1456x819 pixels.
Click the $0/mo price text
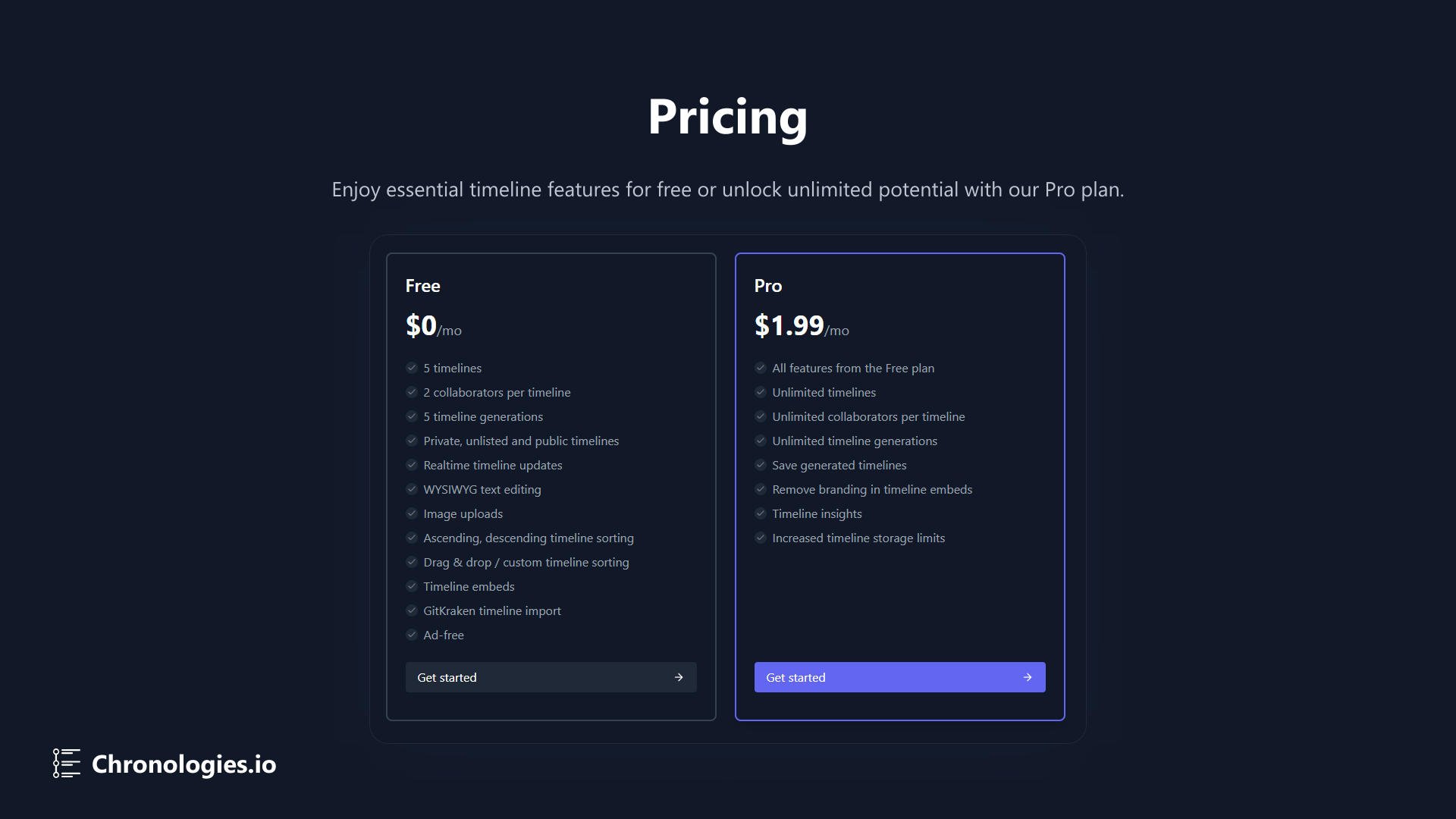click(x=434, y=326)
